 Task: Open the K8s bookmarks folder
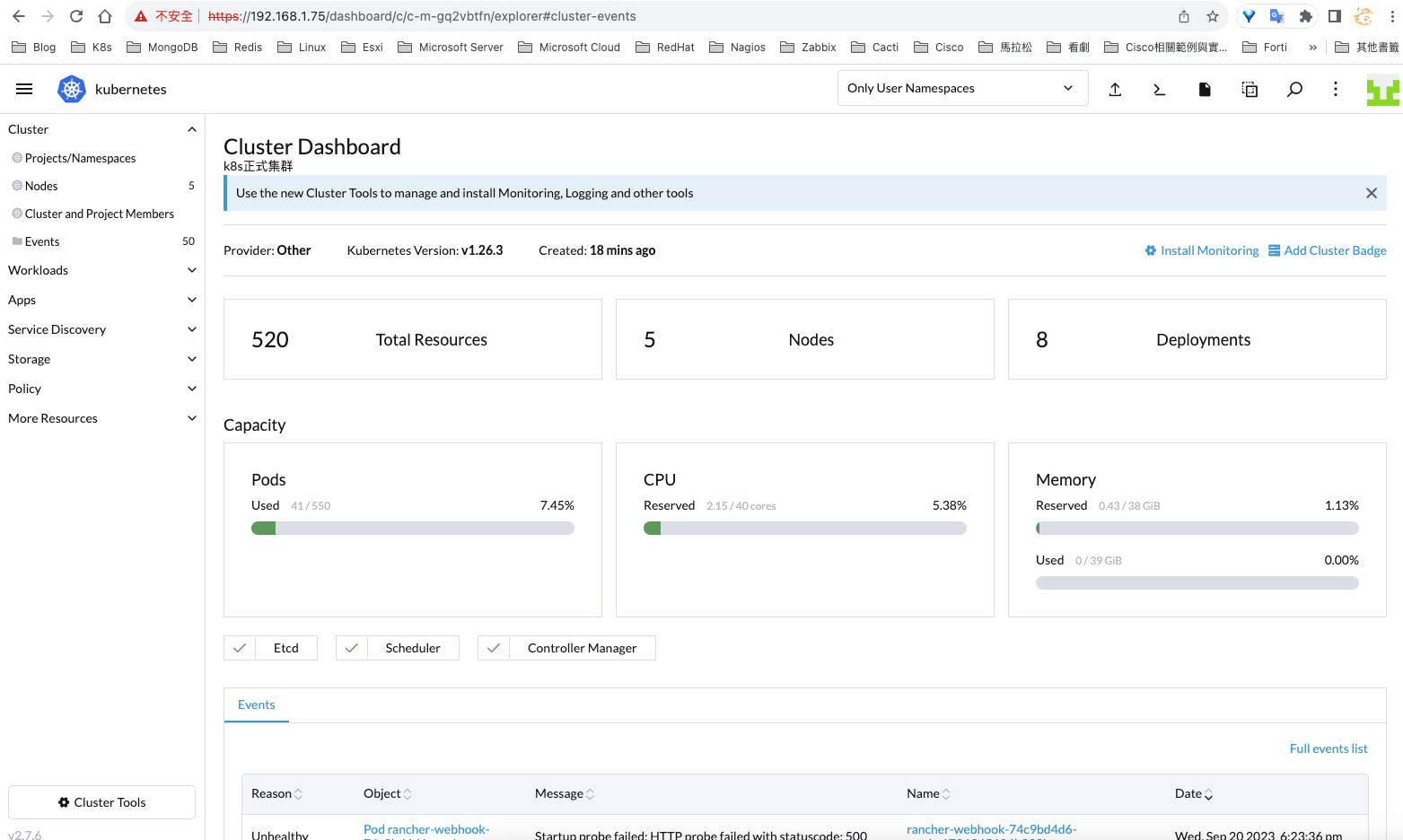(92, 48)
